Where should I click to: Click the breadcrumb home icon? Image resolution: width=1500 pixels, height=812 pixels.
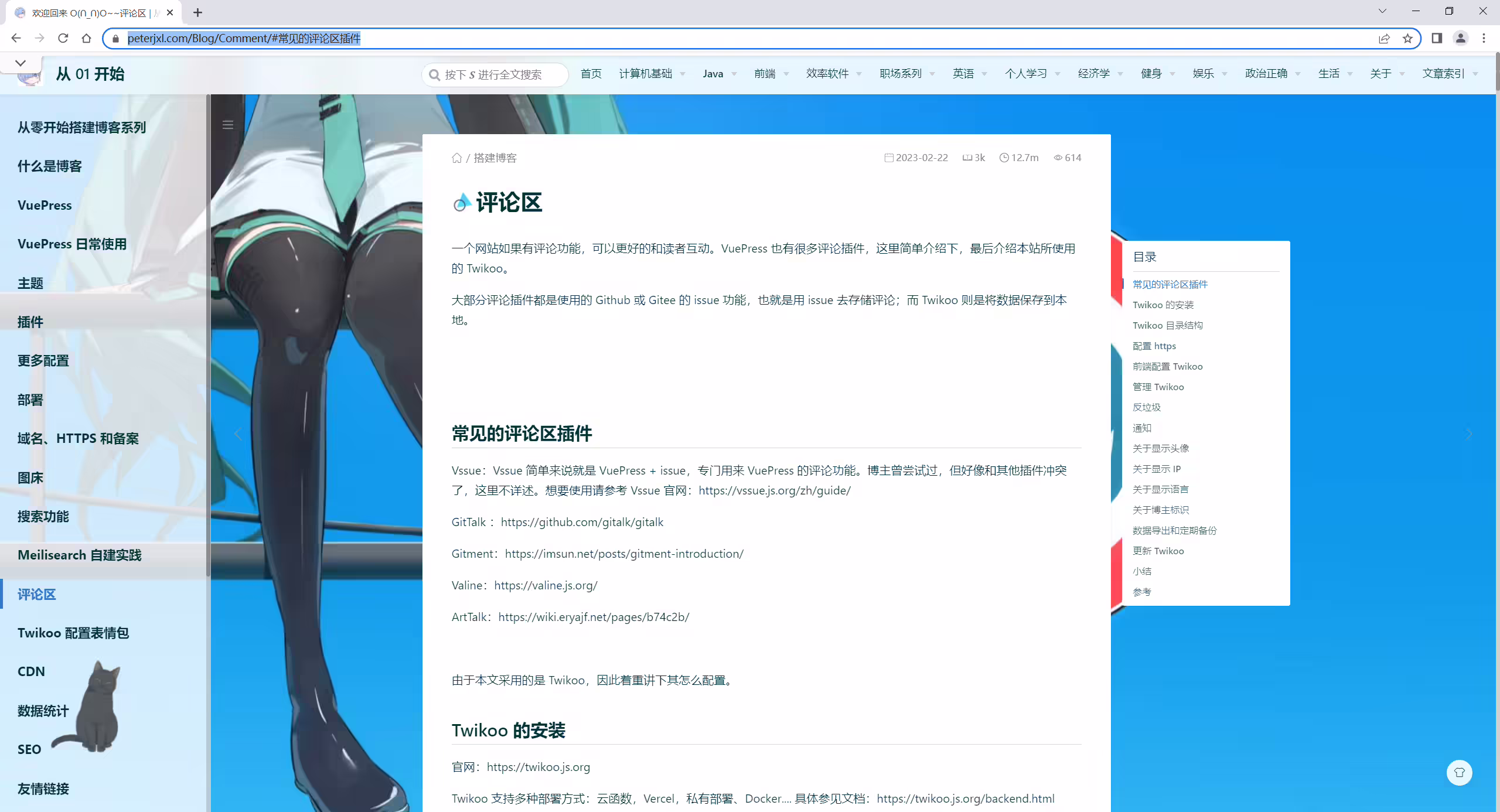[x=457, y=158]
